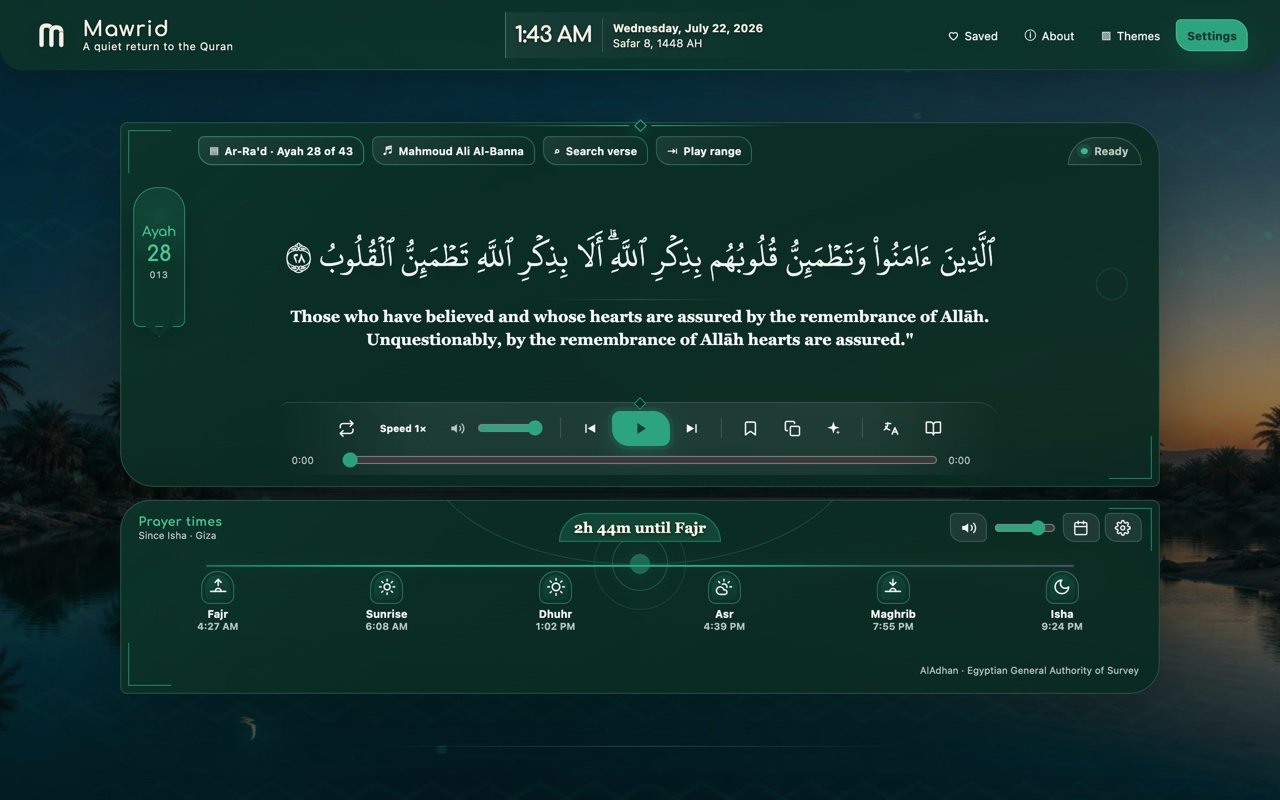This screenshot has width=1280, height=800.
Task: Toggle the translation language icon
Action: click(x=891, y=428)
